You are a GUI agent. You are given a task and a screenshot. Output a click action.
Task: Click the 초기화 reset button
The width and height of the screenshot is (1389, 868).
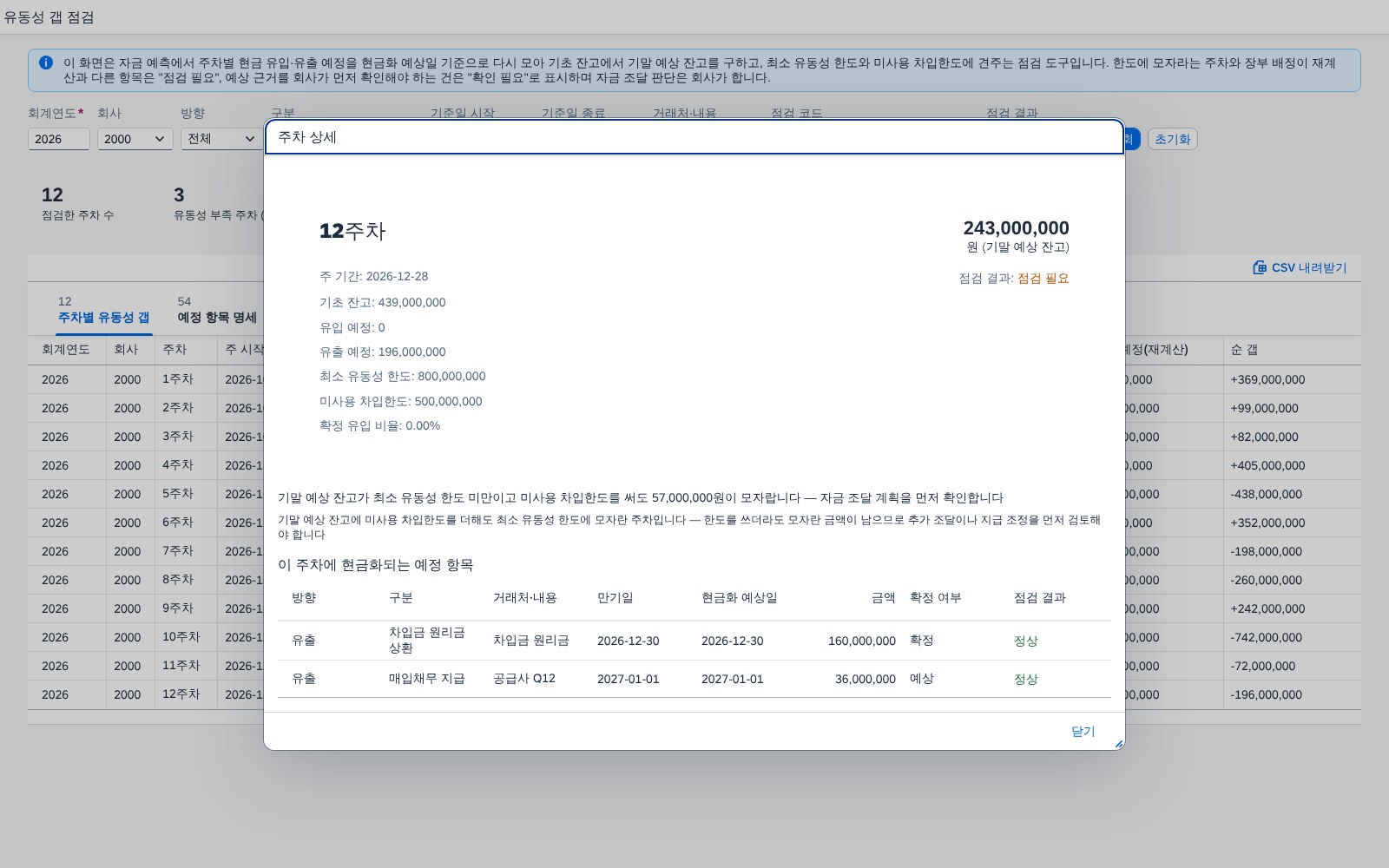click(x=1173, y=139)
